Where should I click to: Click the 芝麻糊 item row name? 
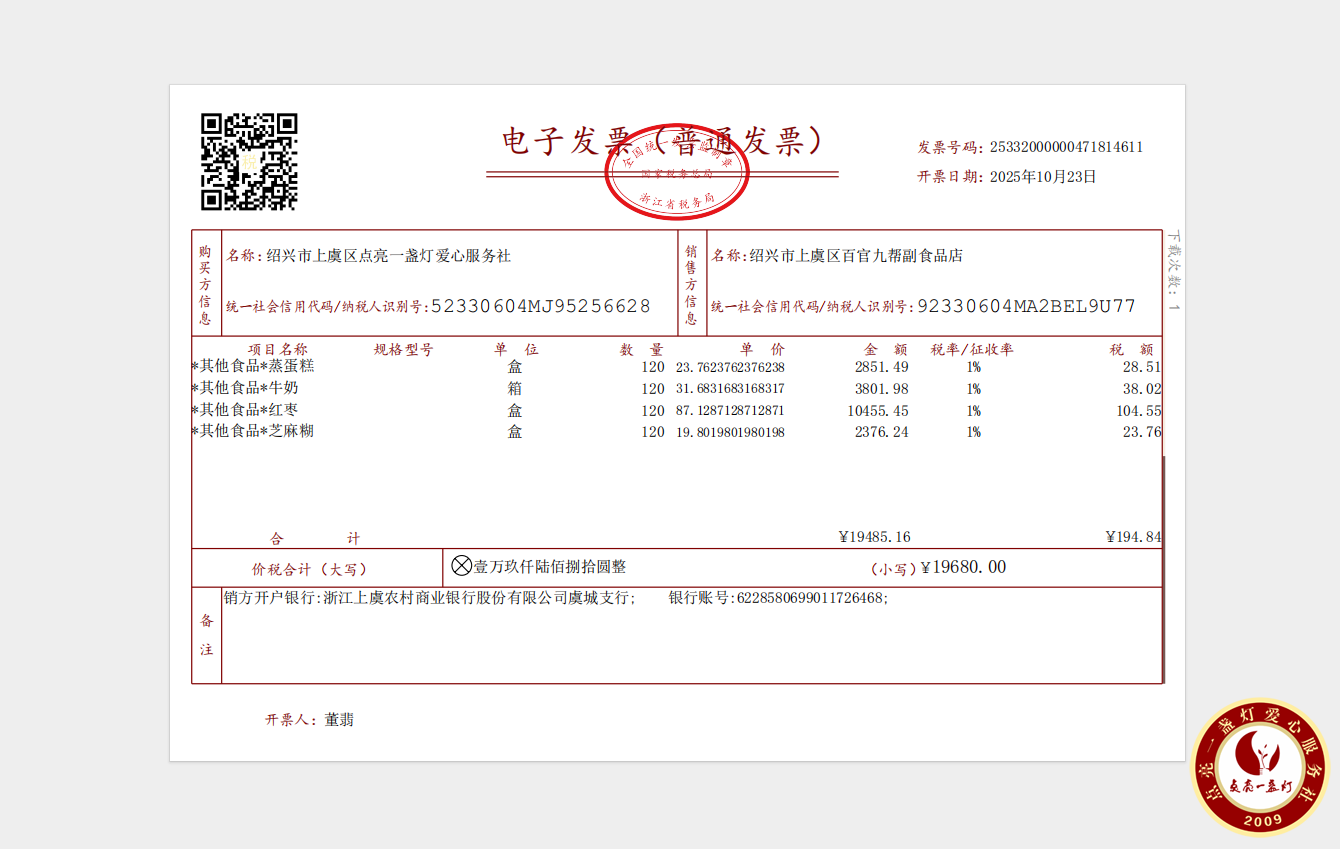[x=257, y=431]
